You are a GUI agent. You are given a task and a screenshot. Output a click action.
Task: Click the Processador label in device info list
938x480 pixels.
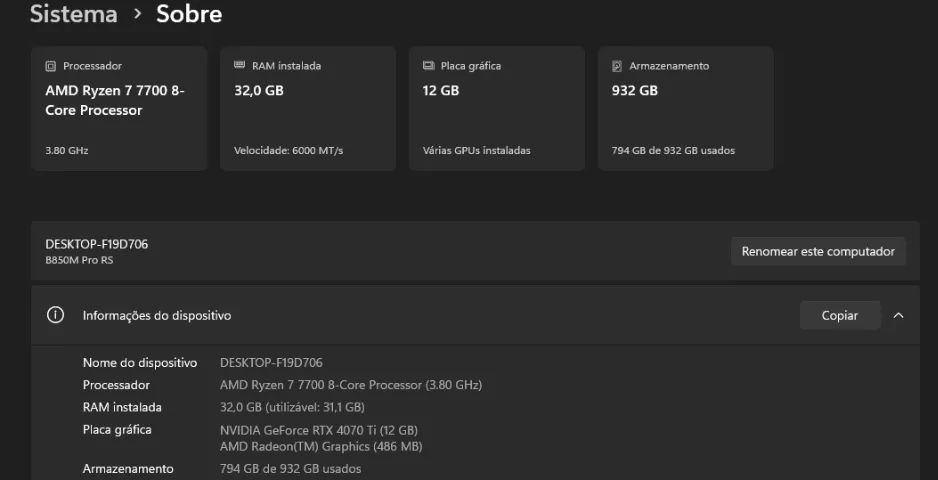116,385
